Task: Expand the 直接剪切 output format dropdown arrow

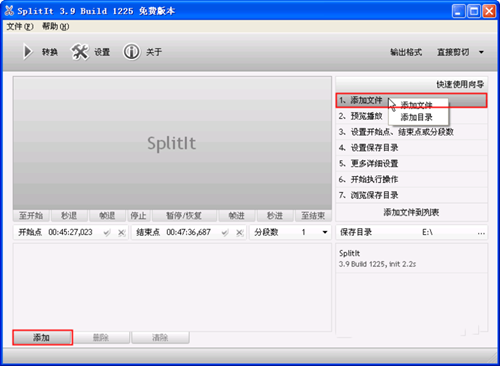Action: 481,52
